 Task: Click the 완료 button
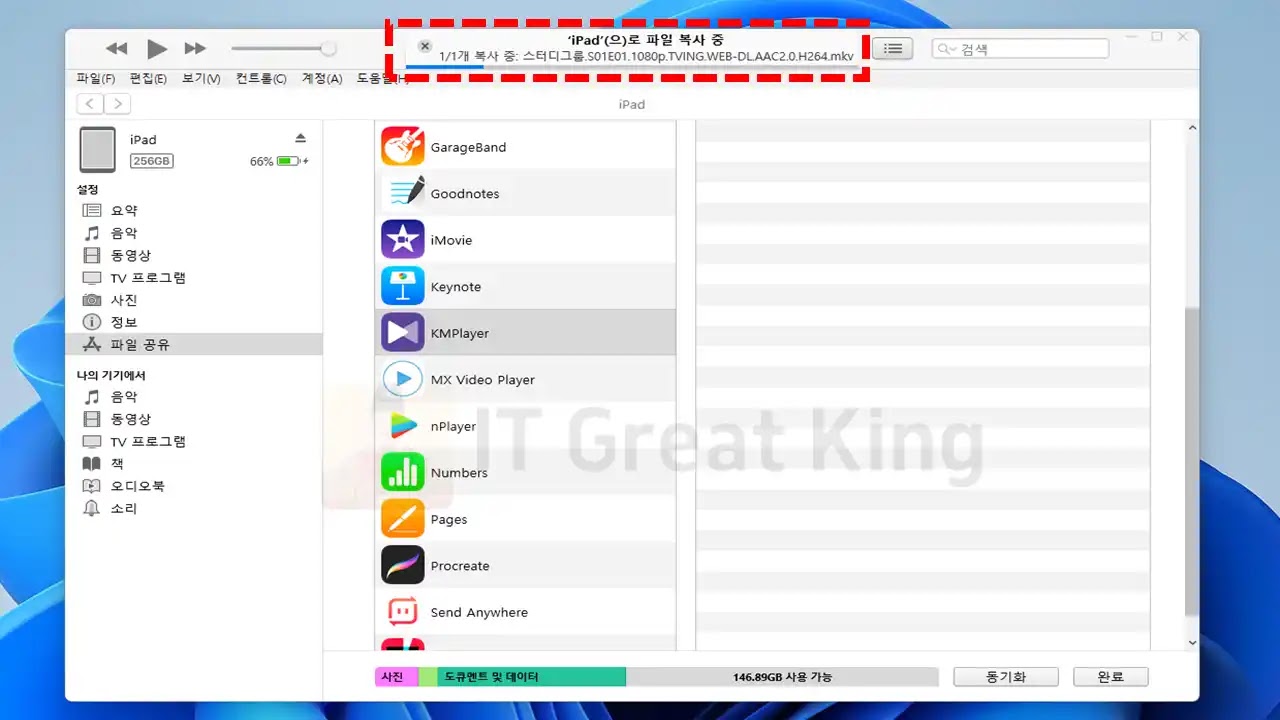(x=1110, y=677)
